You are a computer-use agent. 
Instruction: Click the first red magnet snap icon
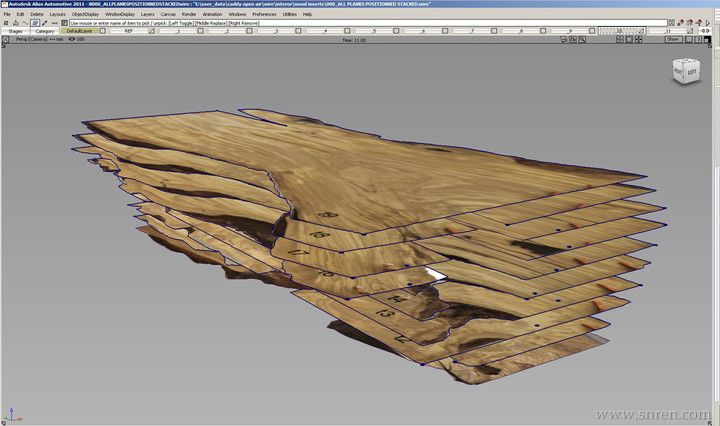681,22
